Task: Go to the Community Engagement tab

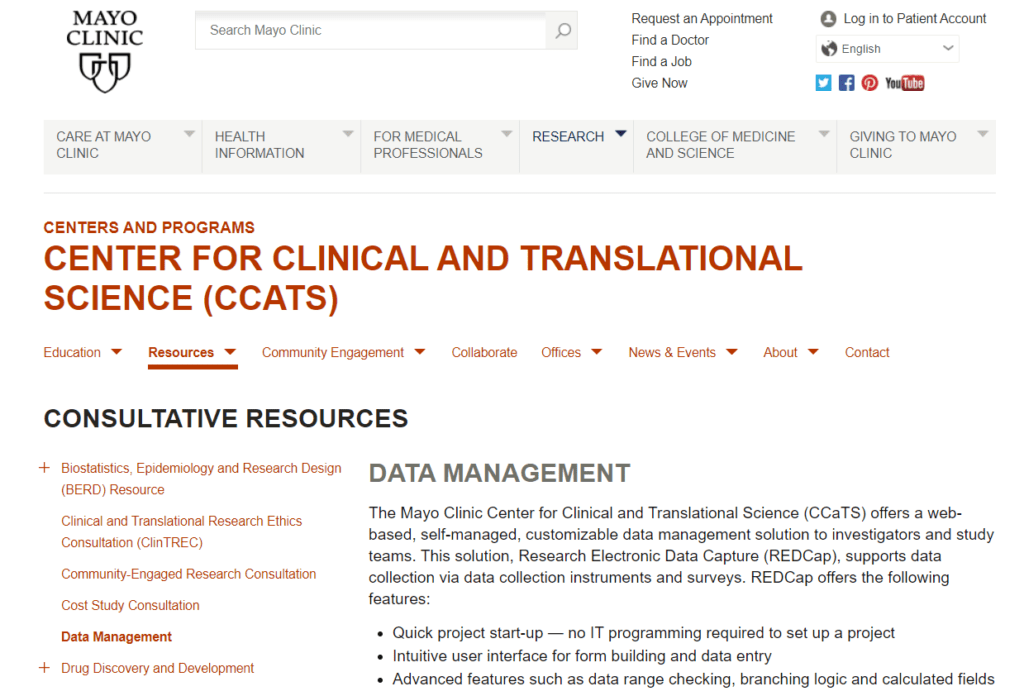Action: [x=333, y=353]
